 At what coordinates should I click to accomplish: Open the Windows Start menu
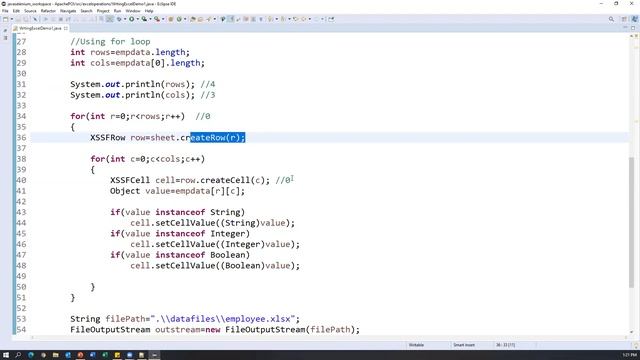click(6, 355)
